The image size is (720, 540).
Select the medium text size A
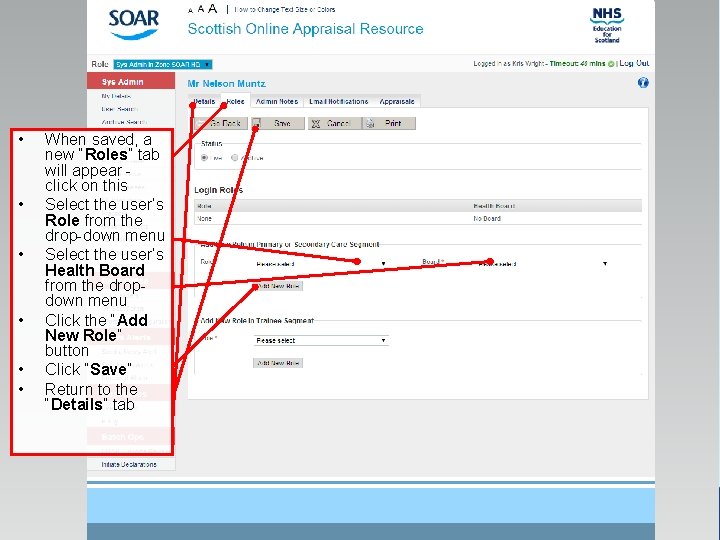tap(201, 9)
